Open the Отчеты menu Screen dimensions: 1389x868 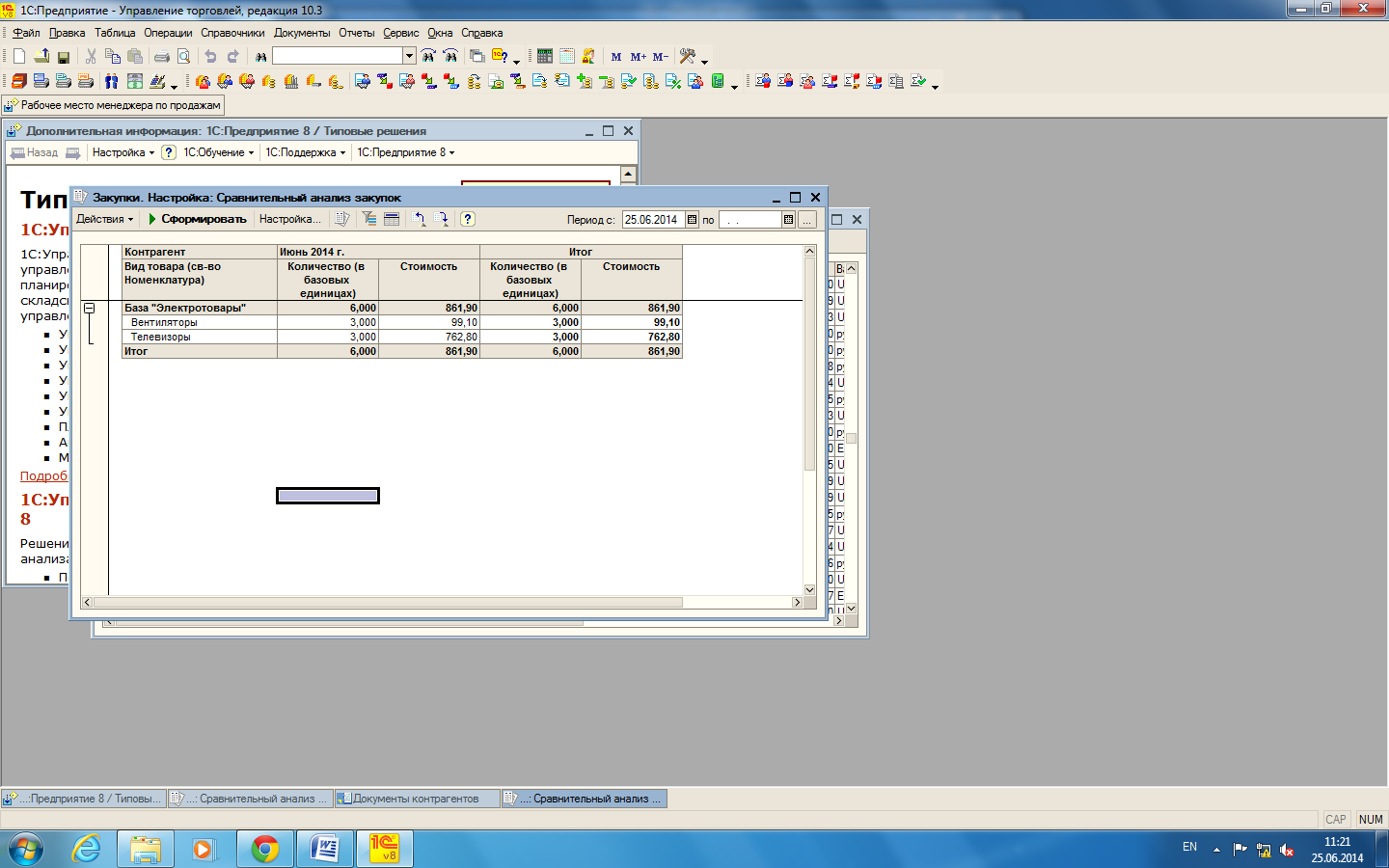(x=356, y=33)
